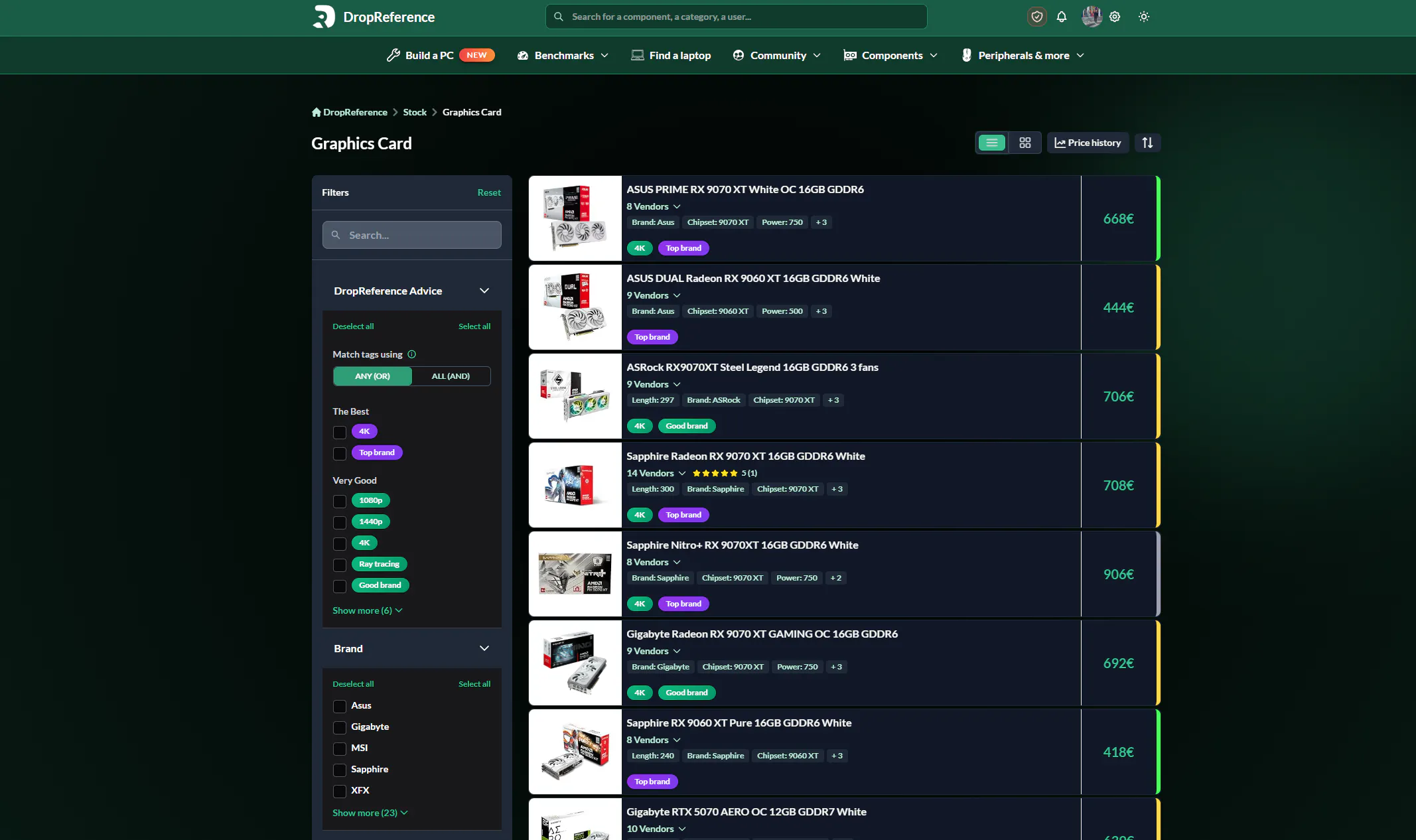Open the Benchmarks menu
Screen dimensions: 1416x840
pos(563,55)
